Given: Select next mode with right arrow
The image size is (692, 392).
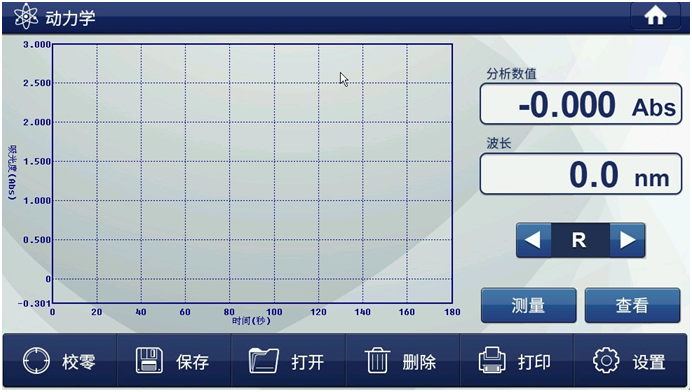Looking at the screenshot, I should [627, 240].
